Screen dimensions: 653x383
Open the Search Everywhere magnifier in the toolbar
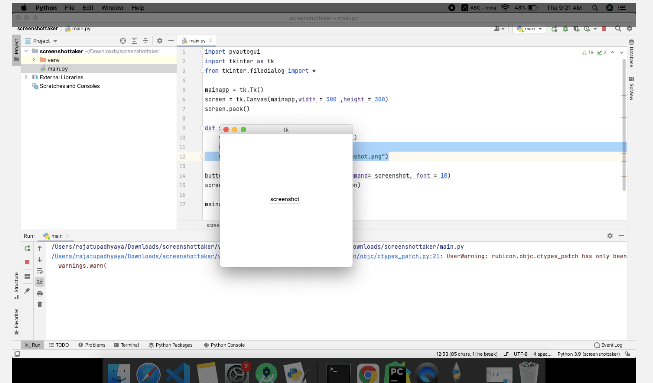tap(618, 29)
